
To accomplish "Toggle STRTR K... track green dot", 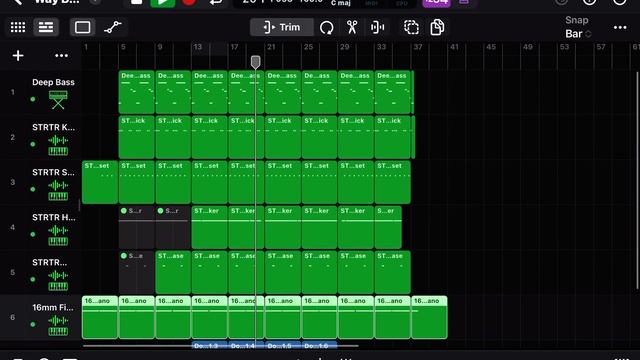I will pyautogui.click(x=33, y=144).
